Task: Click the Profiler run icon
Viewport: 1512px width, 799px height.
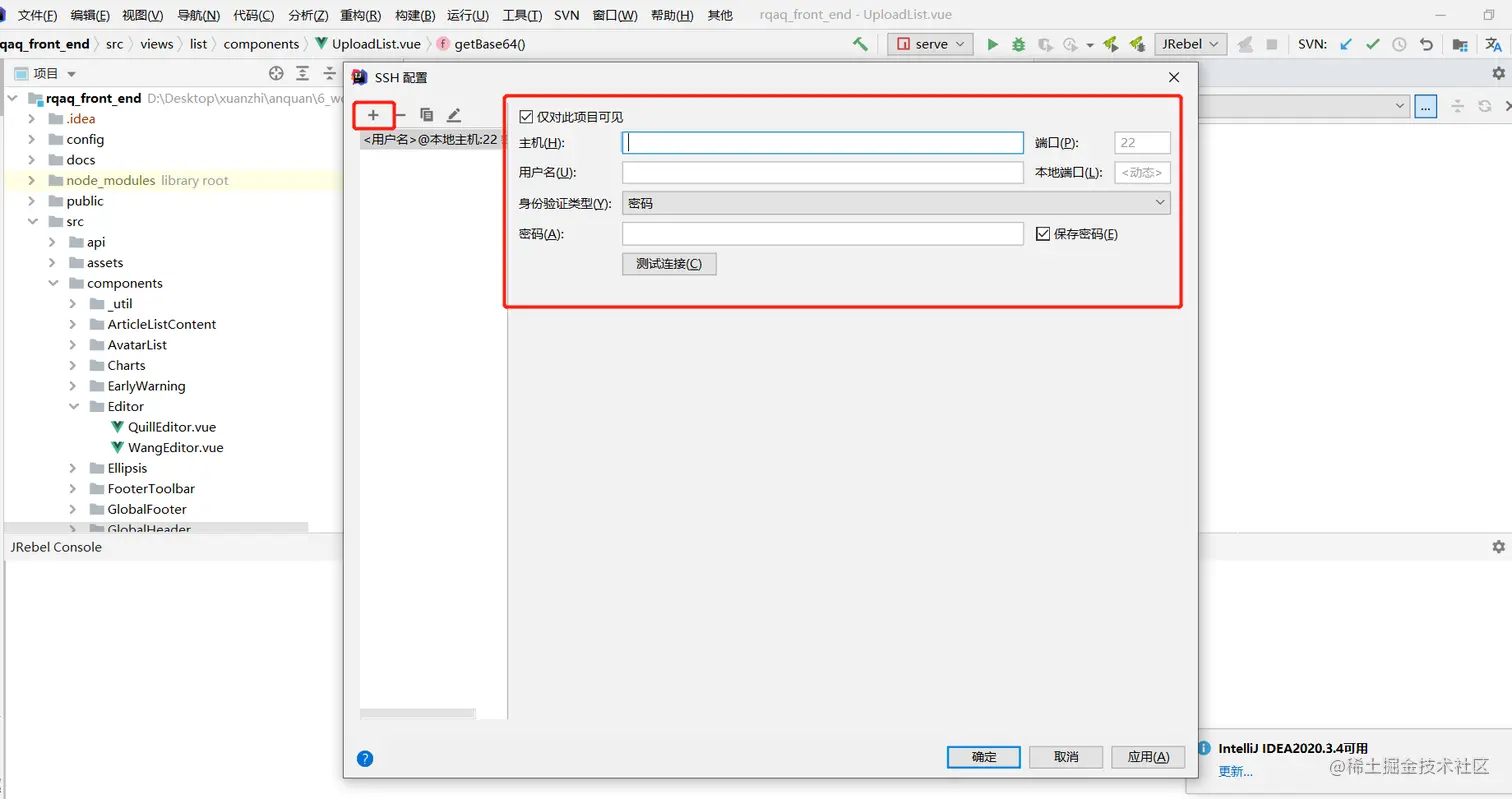Action: [1070, 44]
